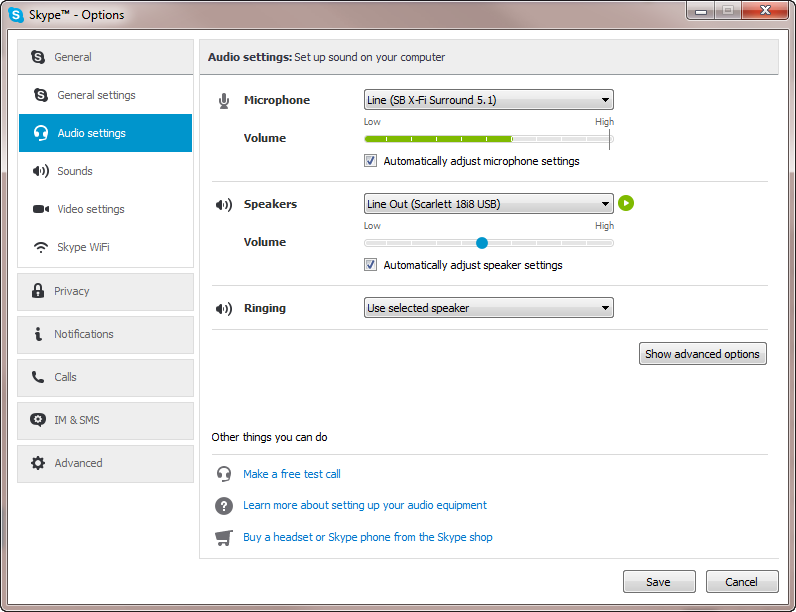Open the Ringing device dropdown
This screenshot has width=796, height=612.
pyautogui.click(x=488, y=308)
